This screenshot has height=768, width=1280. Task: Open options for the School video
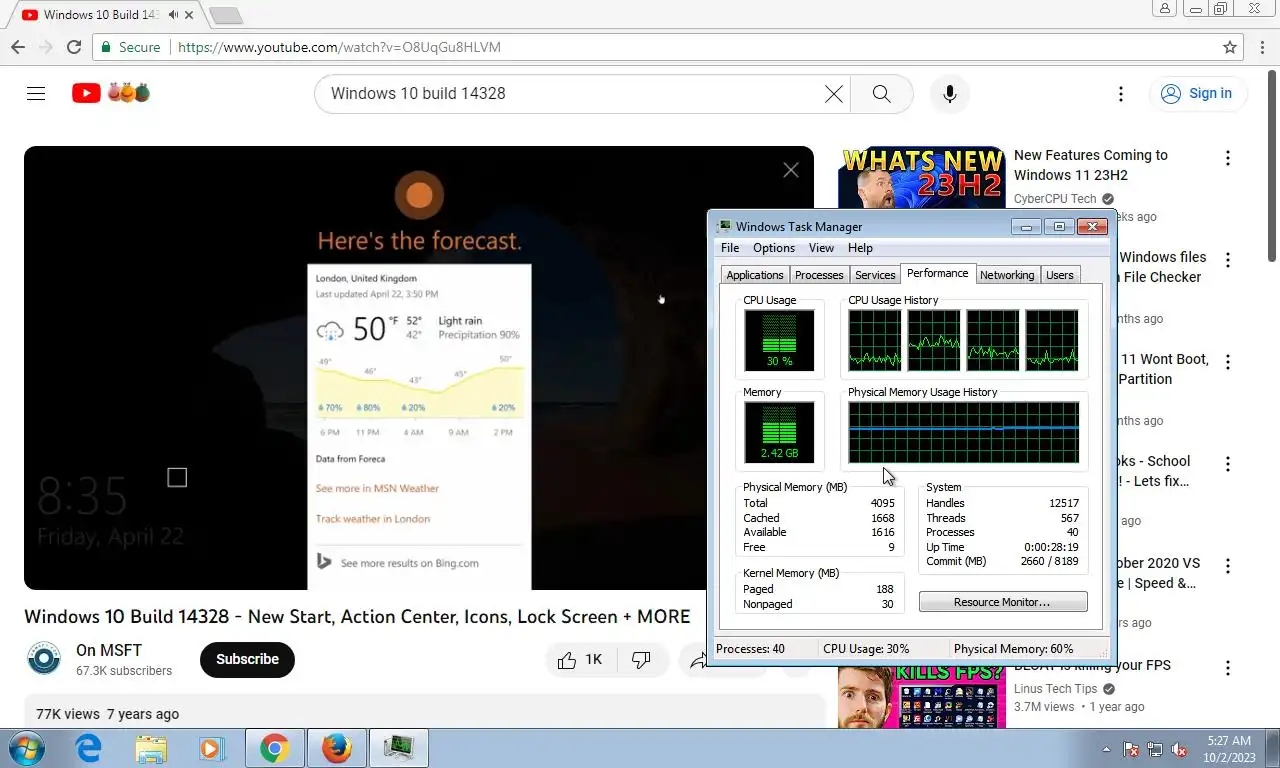click(x=1228, y=464)
